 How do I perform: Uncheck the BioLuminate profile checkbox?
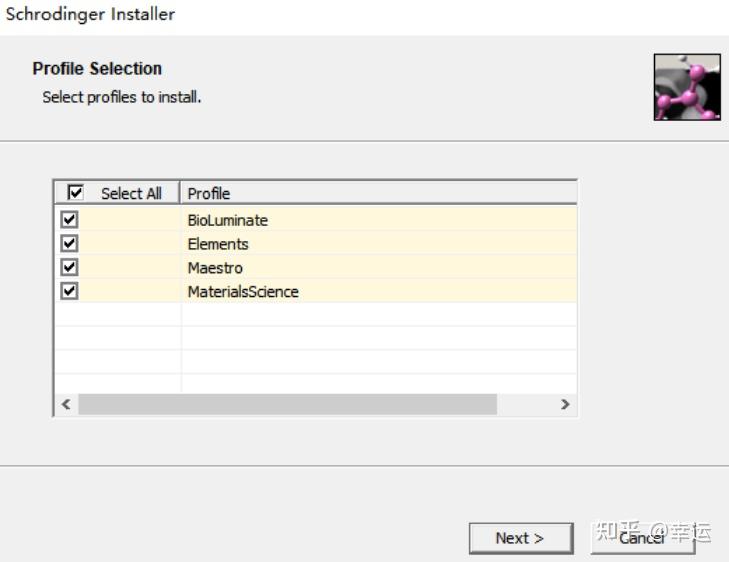tap(69, 219)
